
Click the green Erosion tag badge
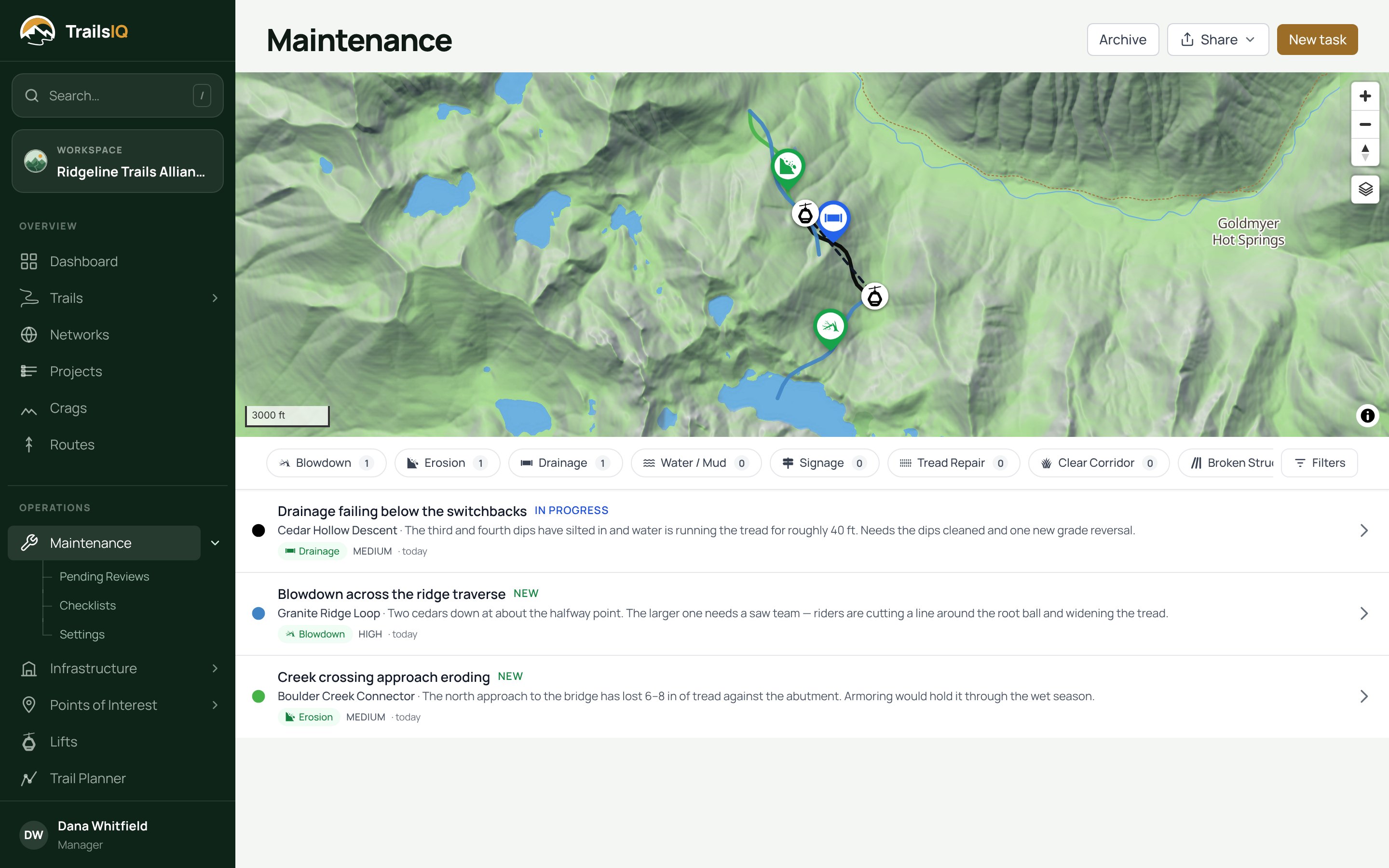click(x=309, y=717)
